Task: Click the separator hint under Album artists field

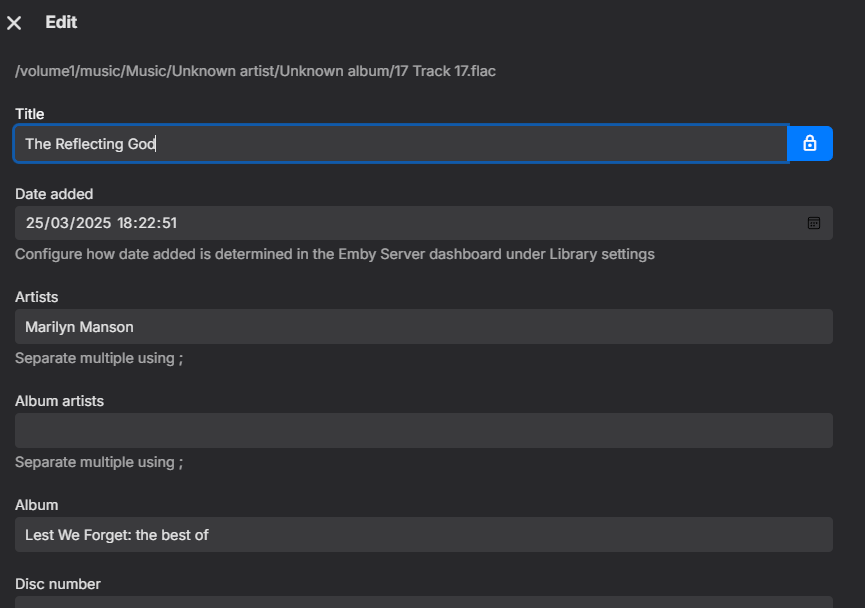Action: click(99, 462)
